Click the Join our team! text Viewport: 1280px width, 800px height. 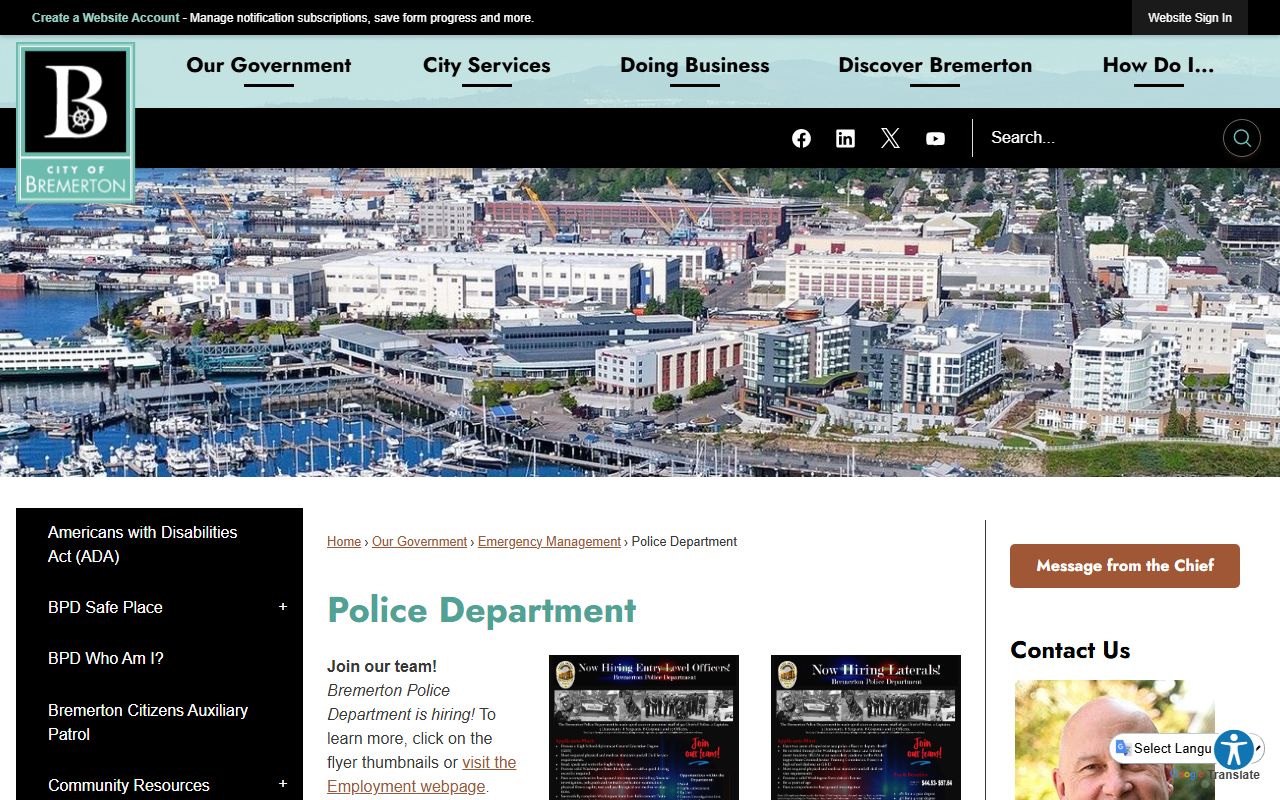(382, 666)
